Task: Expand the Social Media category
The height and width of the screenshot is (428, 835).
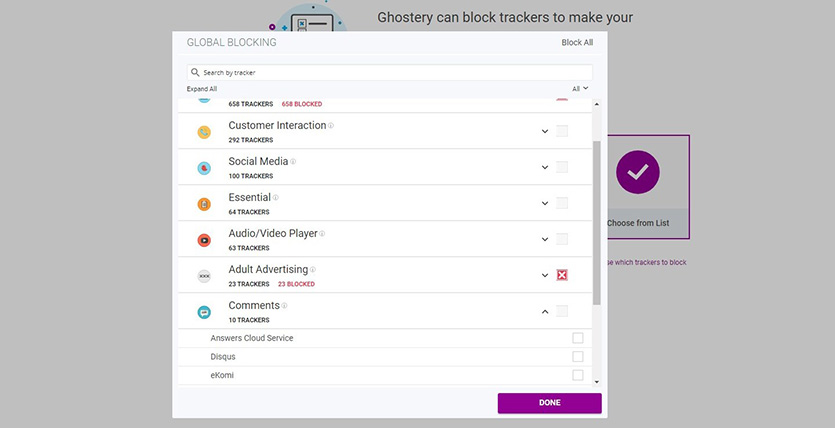Action: coord(545,168)
